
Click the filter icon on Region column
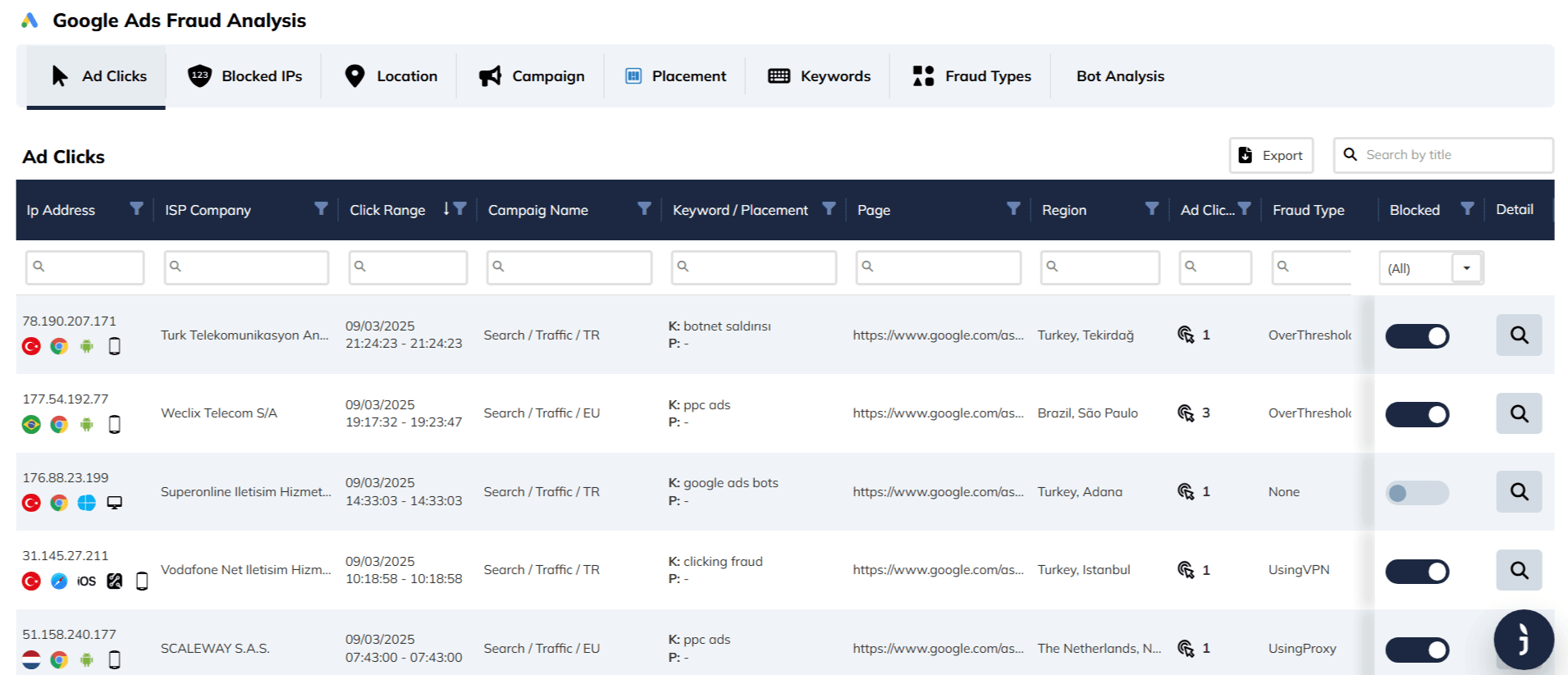point(1152,209)
